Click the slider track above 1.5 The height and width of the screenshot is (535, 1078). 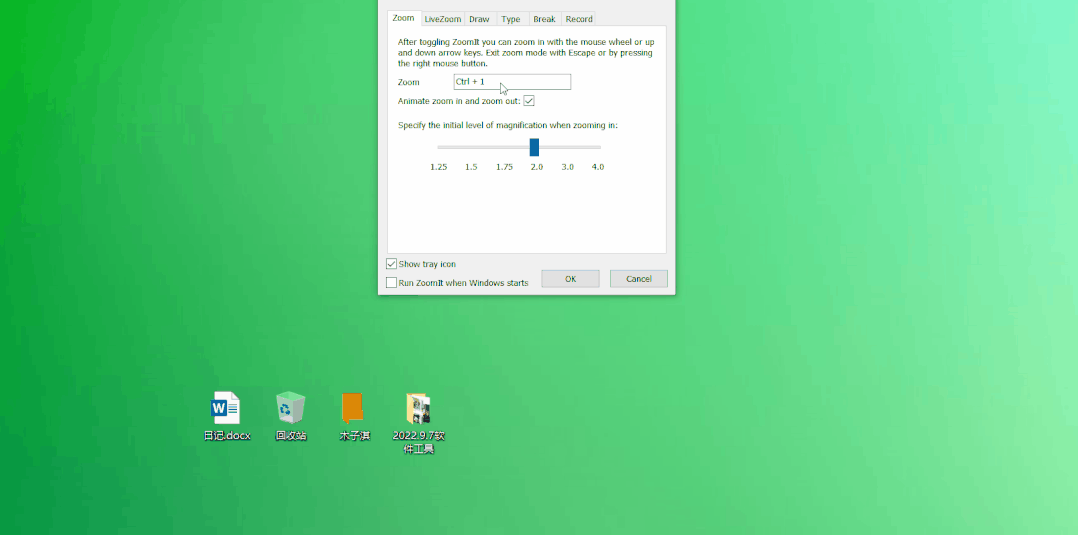(x=471, y=147)
